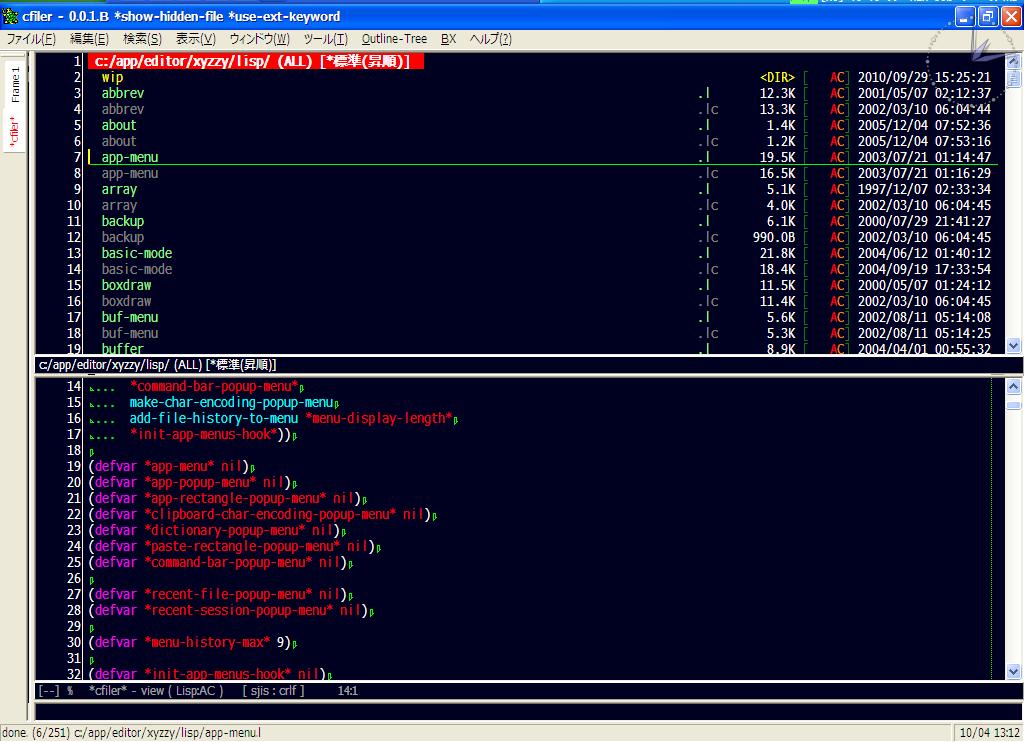Click timestamp 1997/12/07 02:33:34 of array.l

tap(924, 189)
